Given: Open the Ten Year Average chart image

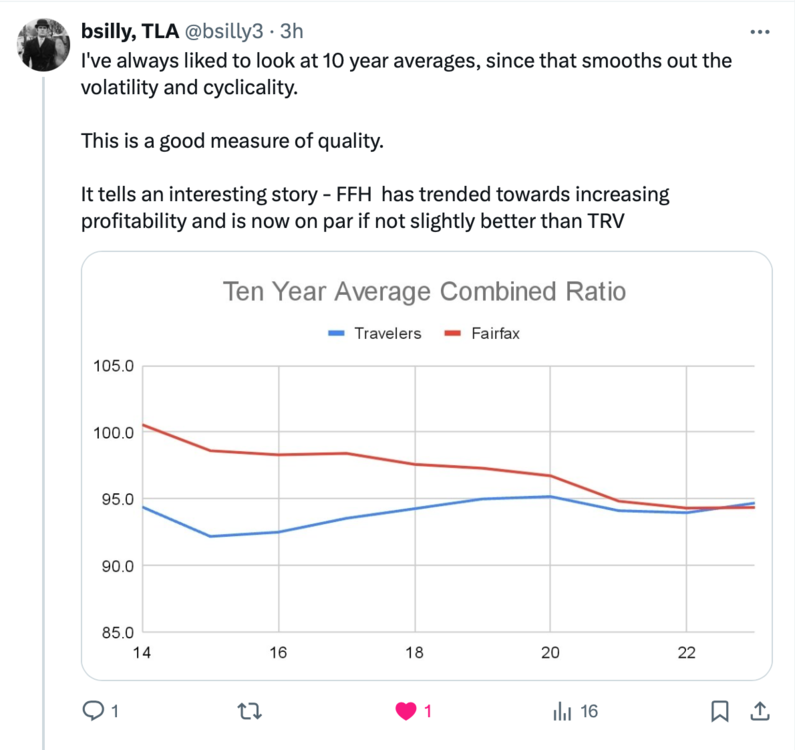Looking at the screenshot, I should click(426, 466).
